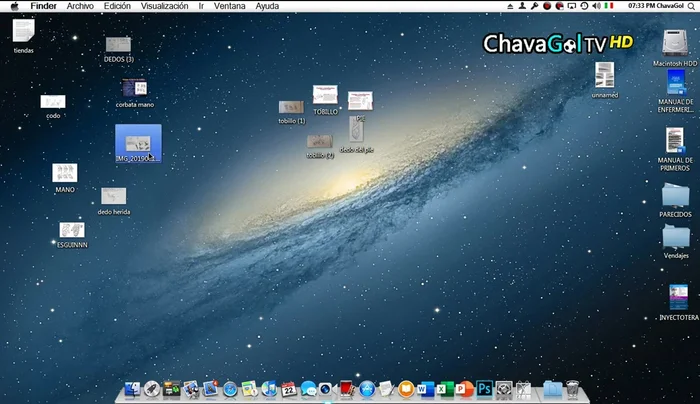Screen dimensions: 700x404
Task: Open Time Machine menu bar icon
Action: pos(584,6)
